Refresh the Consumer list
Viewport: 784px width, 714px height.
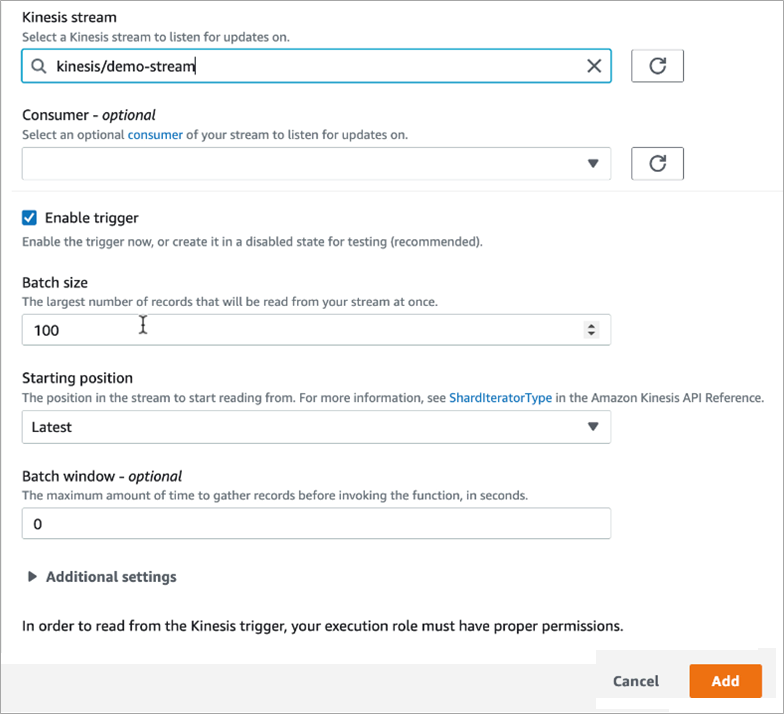(657, 164)
